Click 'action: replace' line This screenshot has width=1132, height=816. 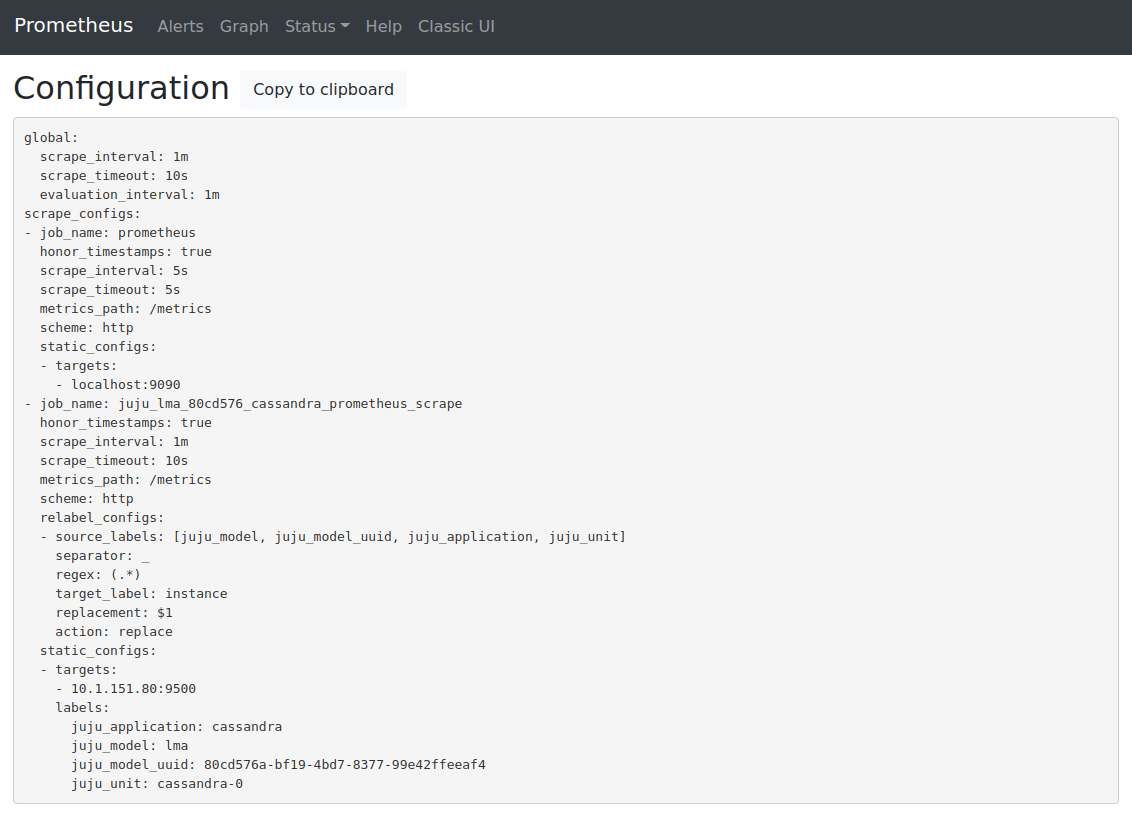[x=114, y=632]
